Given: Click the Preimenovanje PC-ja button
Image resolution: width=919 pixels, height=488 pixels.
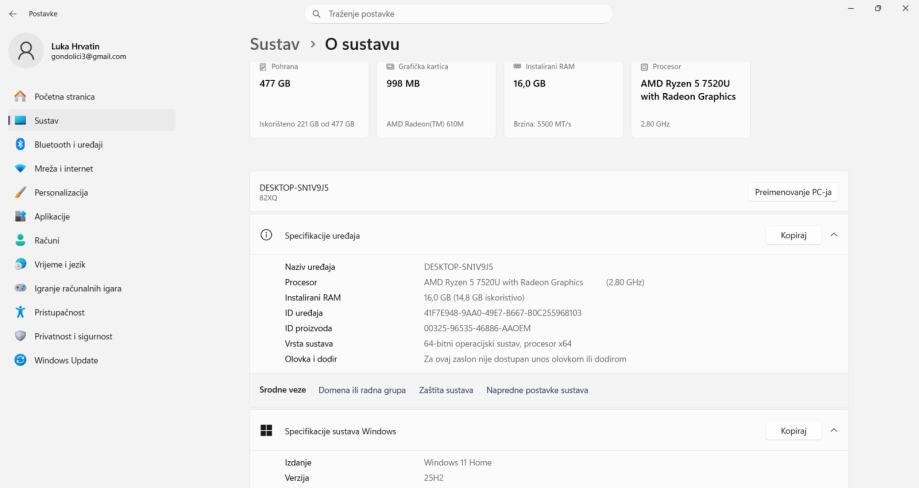Looking at the screenshot, I should (793, 192).
